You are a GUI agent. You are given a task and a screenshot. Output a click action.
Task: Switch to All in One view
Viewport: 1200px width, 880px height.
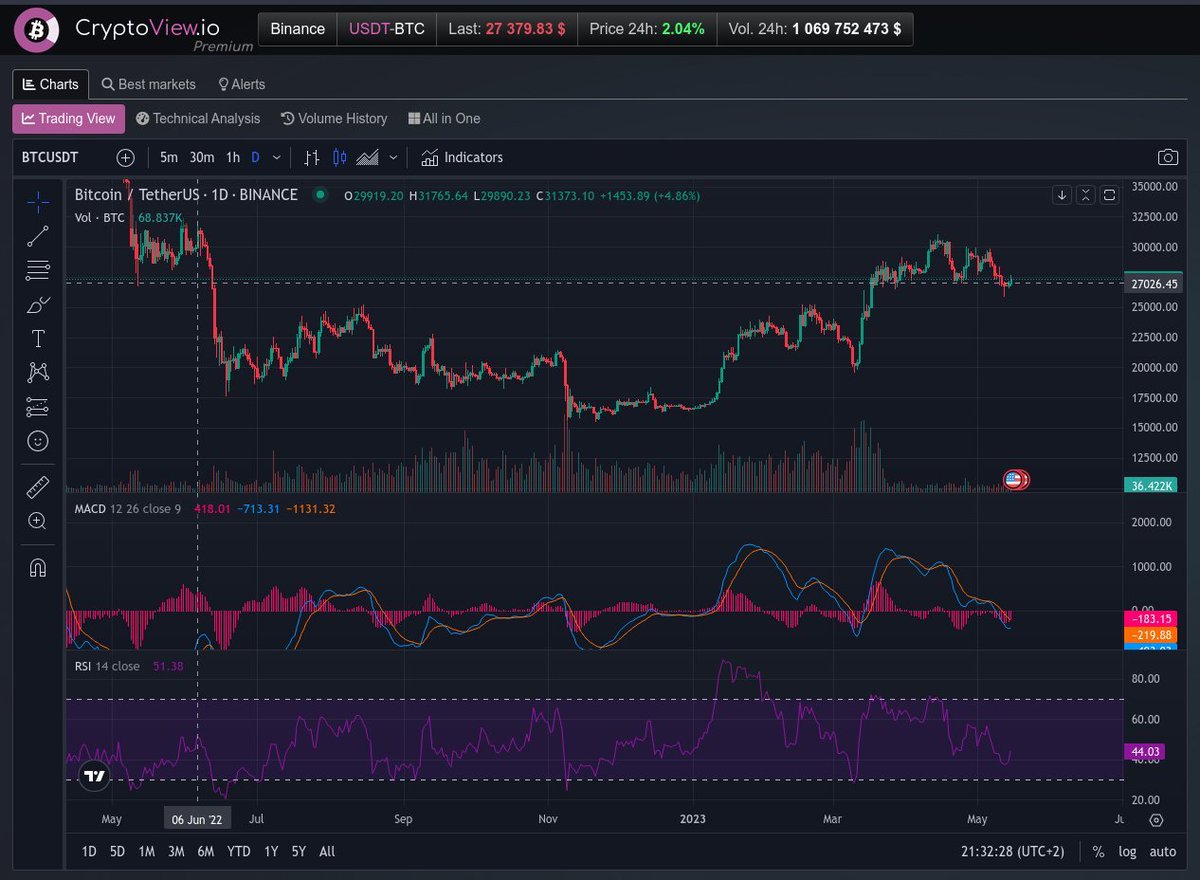[x=444, y=118]
